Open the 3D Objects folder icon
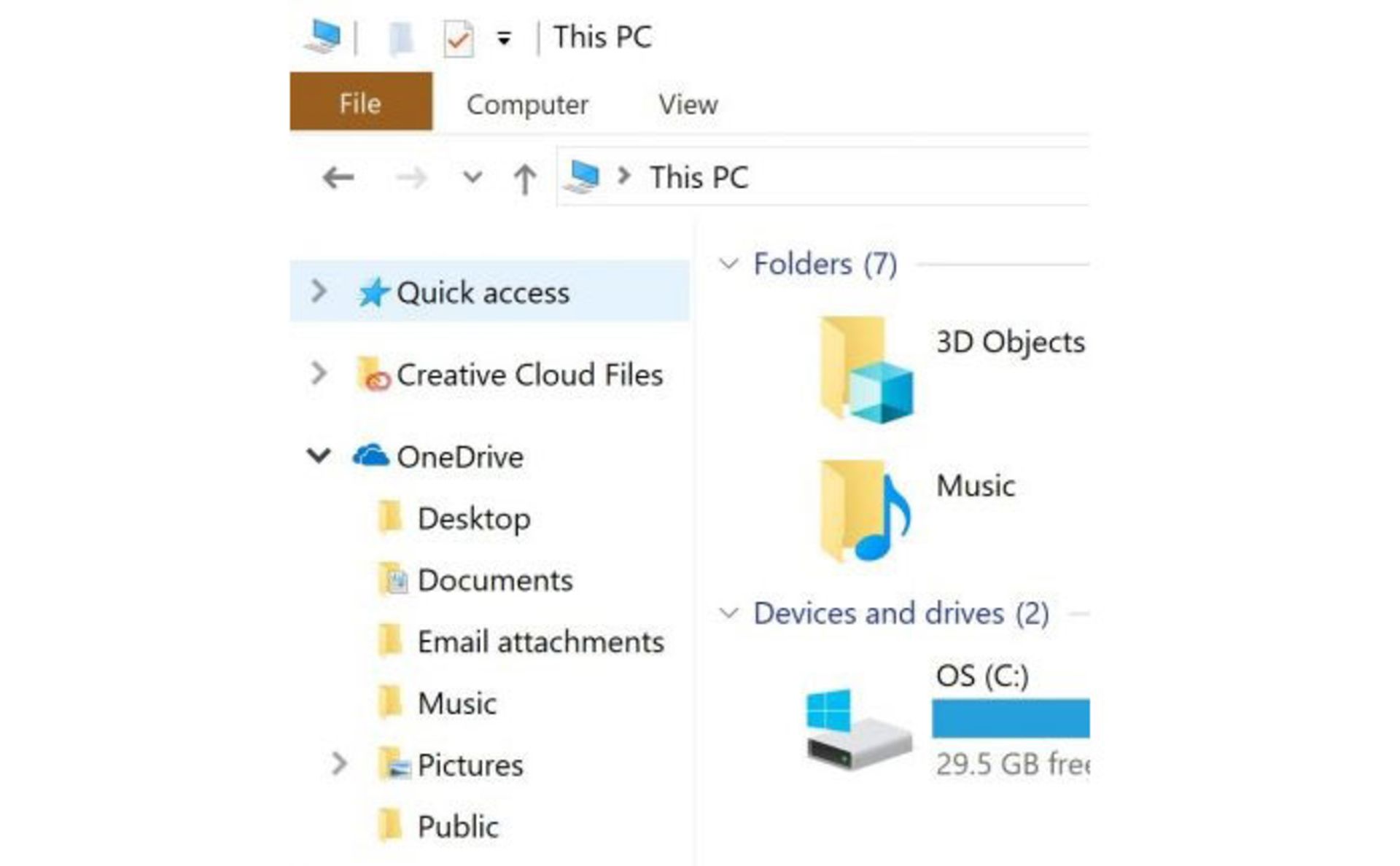Screen dimensions: 1400x866 (x=866, y=370)
